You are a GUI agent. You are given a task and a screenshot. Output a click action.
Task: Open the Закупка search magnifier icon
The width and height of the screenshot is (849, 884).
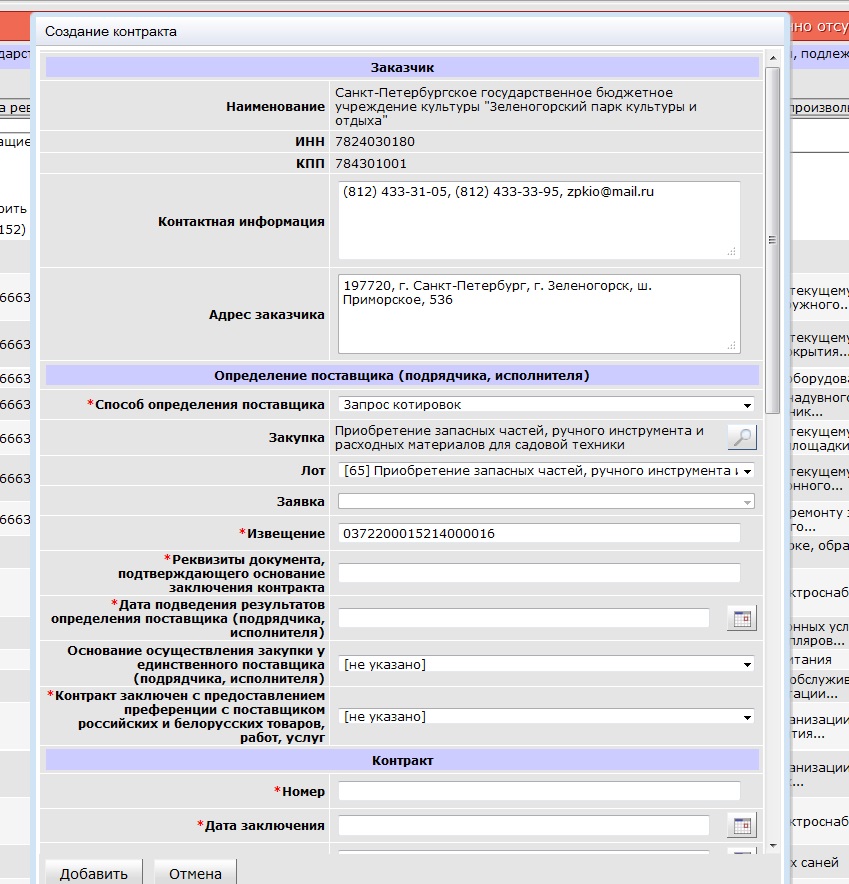tap(742, 437)
